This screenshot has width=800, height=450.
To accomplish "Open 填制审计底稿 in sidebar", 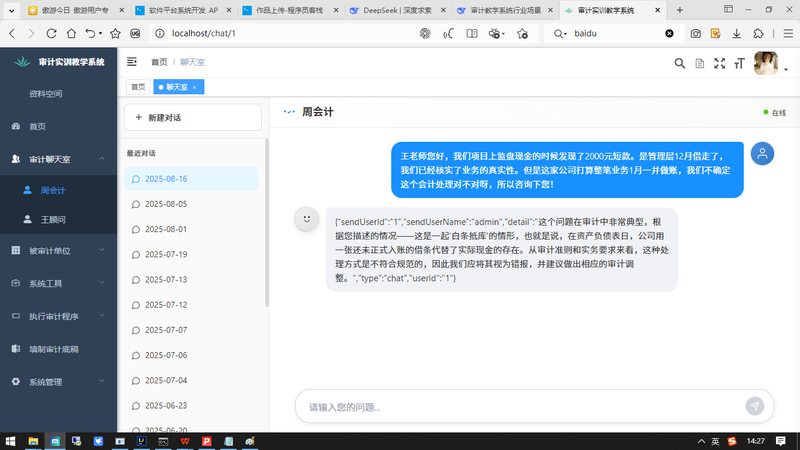I will (58, 349).
